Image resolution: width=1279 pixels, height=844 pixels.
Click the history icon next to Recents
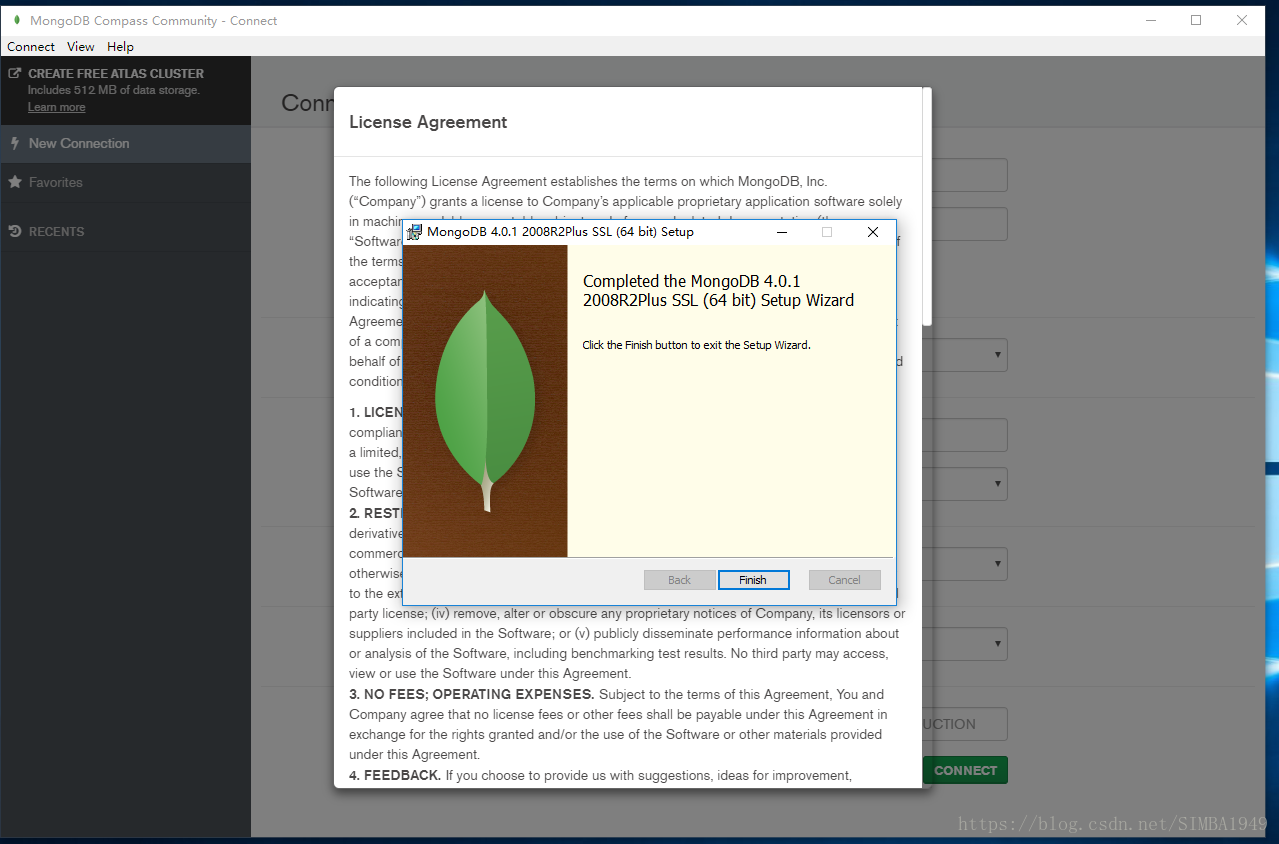[15, 231]
